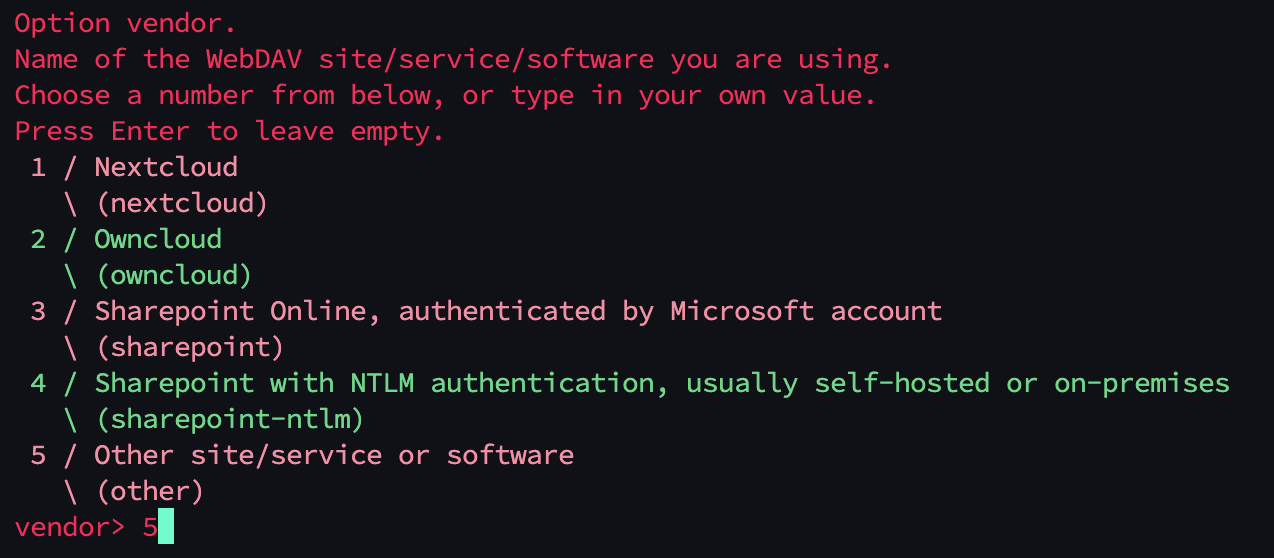Select the "Other site/service or software" option

[x=334, y=455]
